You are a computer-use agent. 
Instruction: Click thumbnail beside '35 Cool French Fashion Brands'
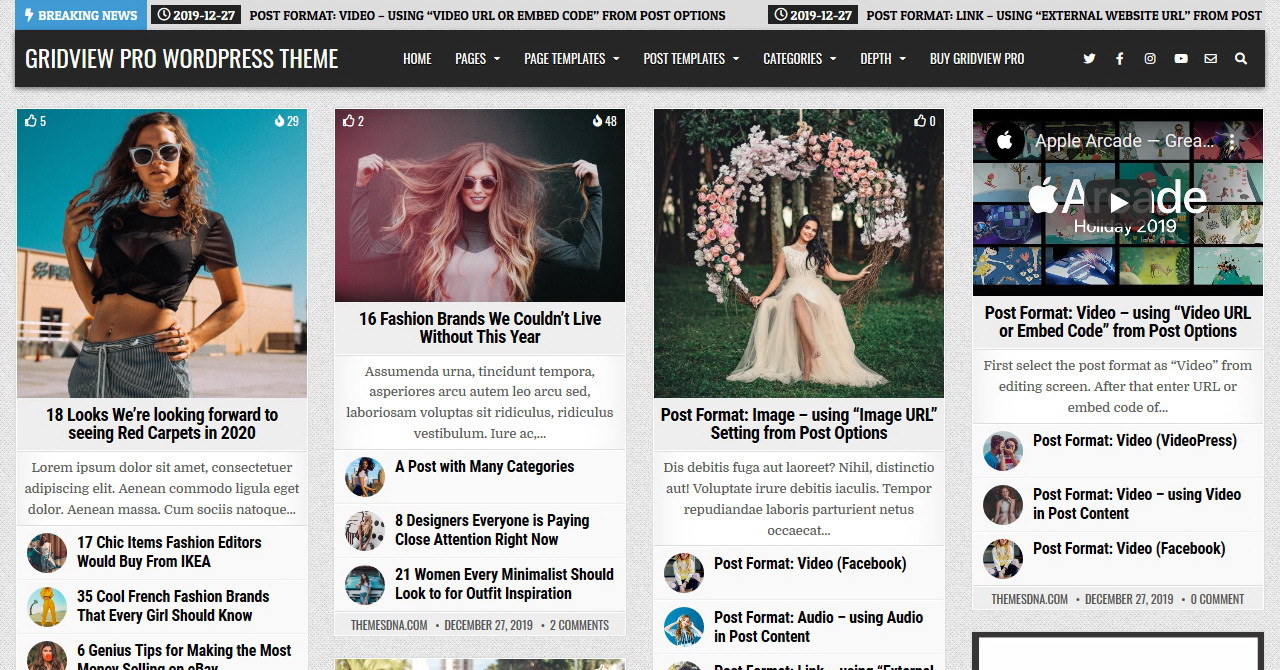pyautogui.click(x=47, y=607)
